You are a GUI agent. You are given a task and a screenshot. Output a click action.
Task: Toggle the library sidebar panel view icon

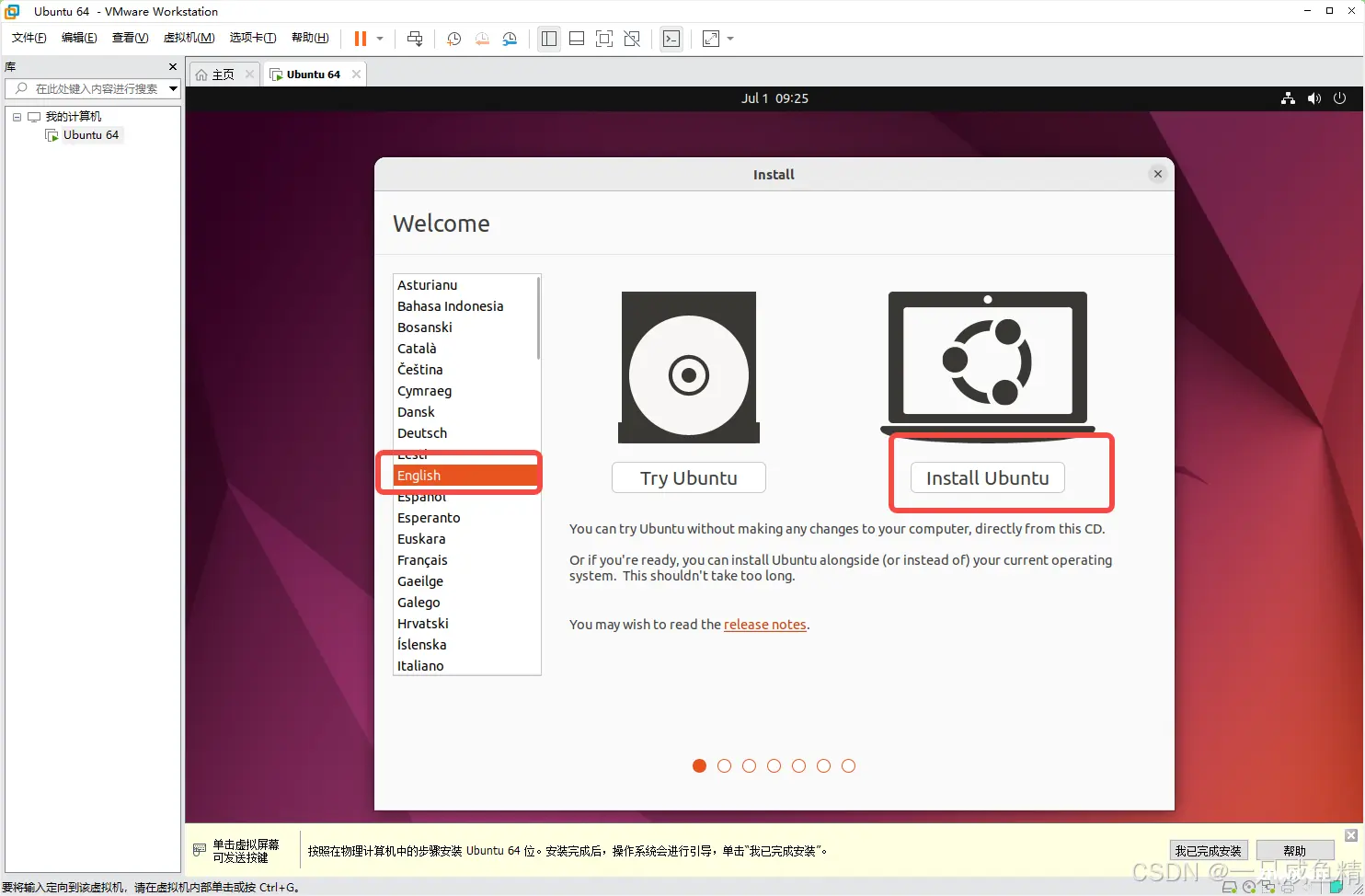click(x=549, y=39)
